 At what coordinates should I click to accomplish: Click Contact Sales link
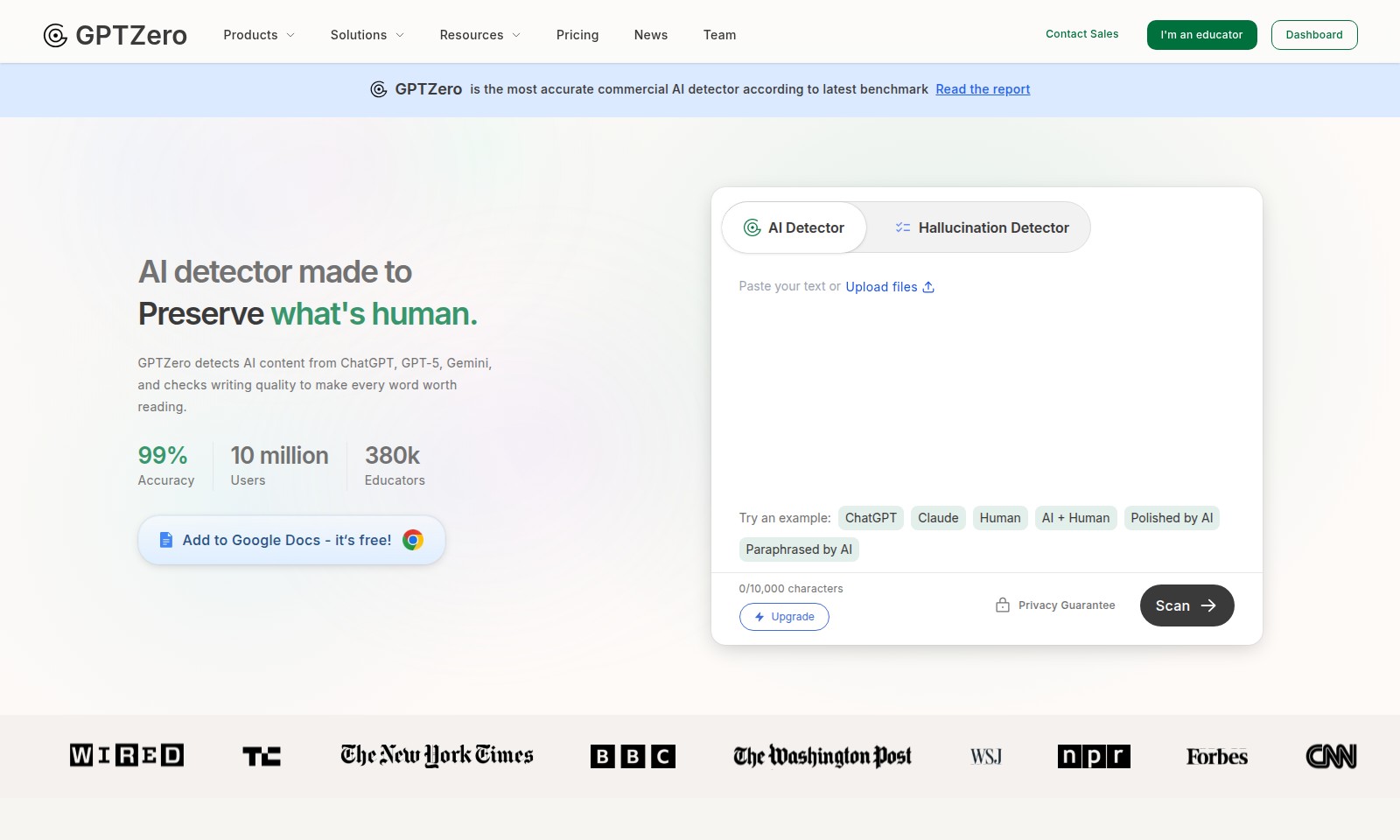click(1082, 34)
